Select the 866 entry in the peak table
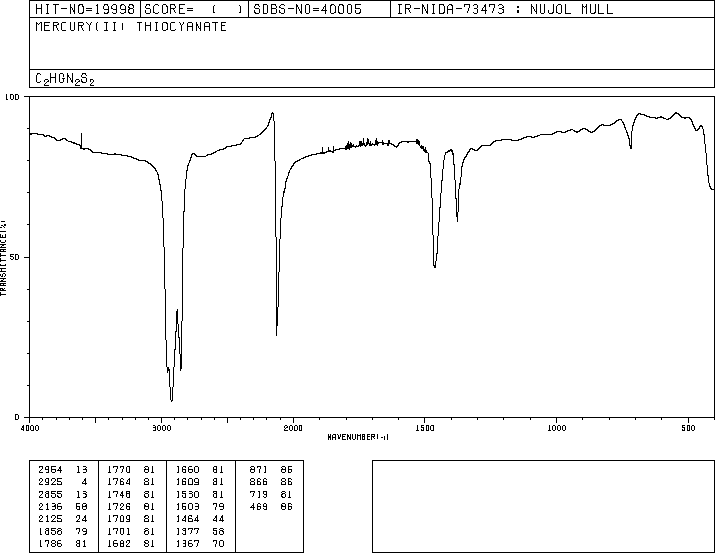 click(259, 482)
